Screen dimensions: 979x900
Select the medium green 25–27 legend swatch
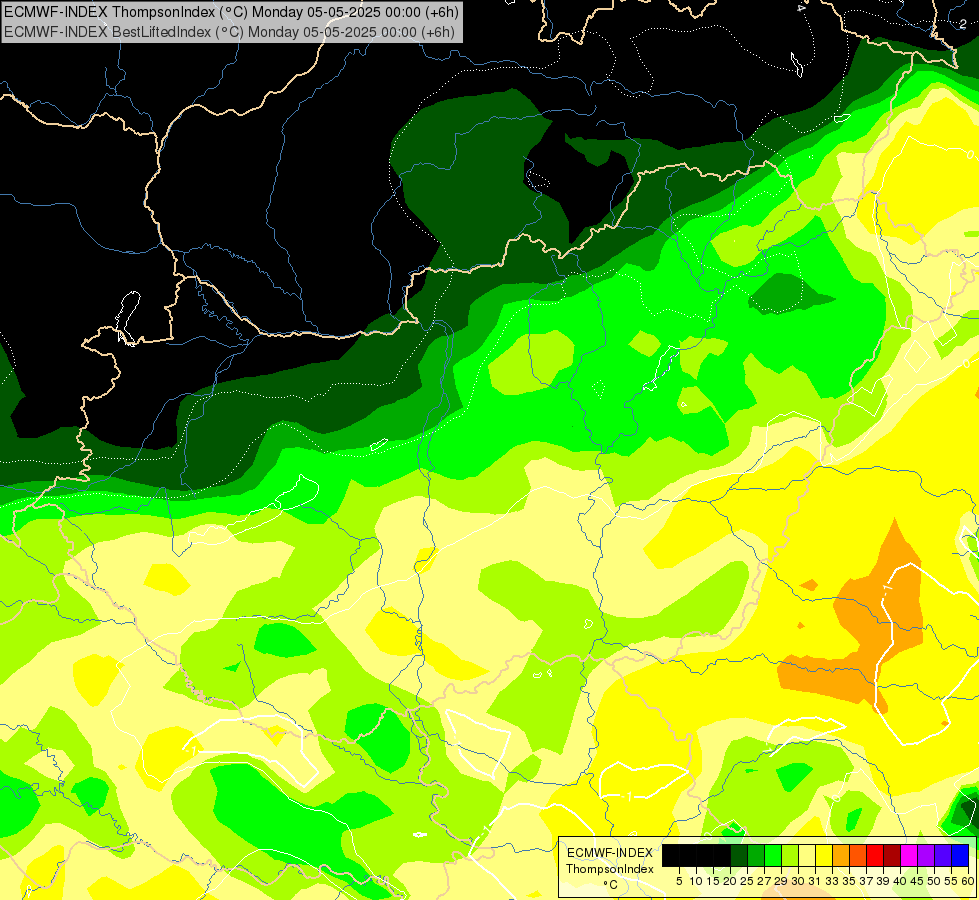pyautogui.click(x=755, y=855)
